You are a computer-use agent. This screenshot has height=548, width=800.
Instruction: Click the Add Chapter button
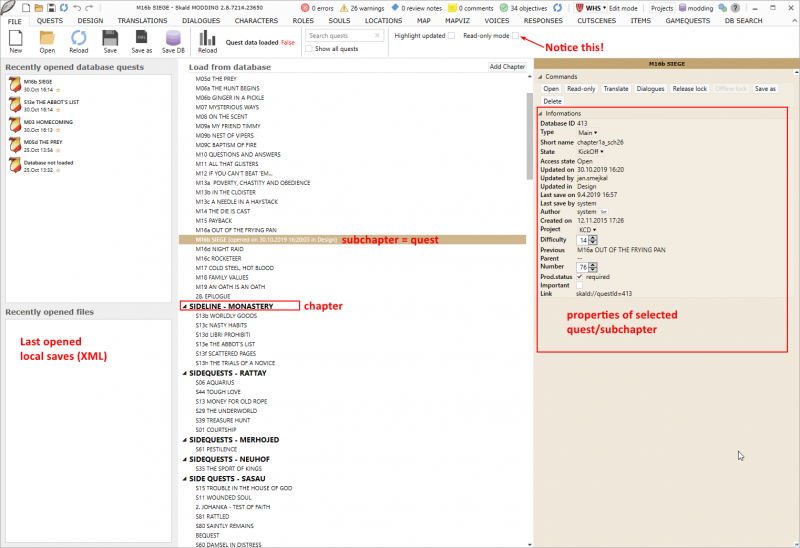(x=507, y=67)
